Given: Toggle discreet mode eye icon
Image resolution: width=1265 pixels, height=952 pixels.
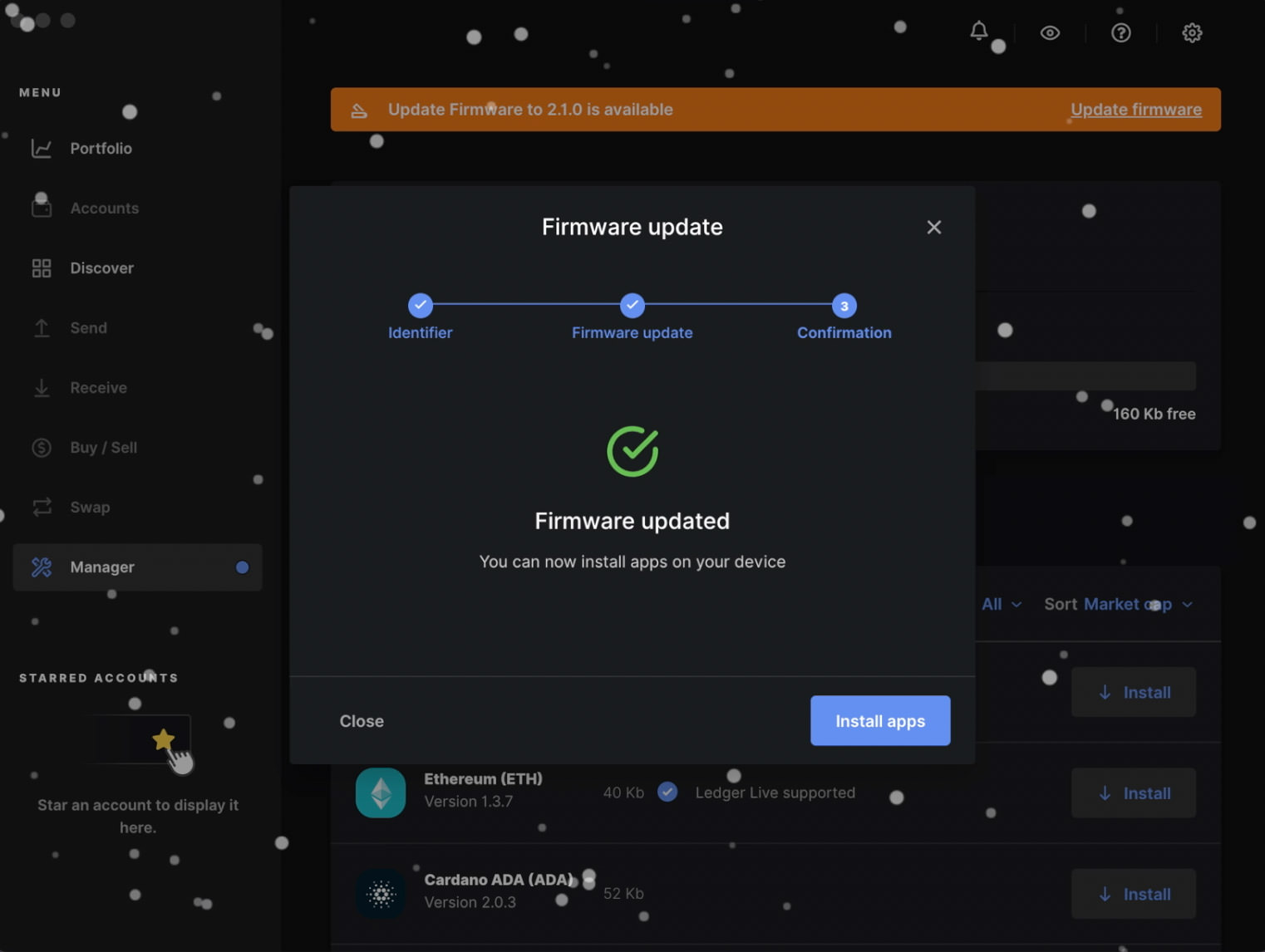Looking at the screenshot, I should point(1050,33).
